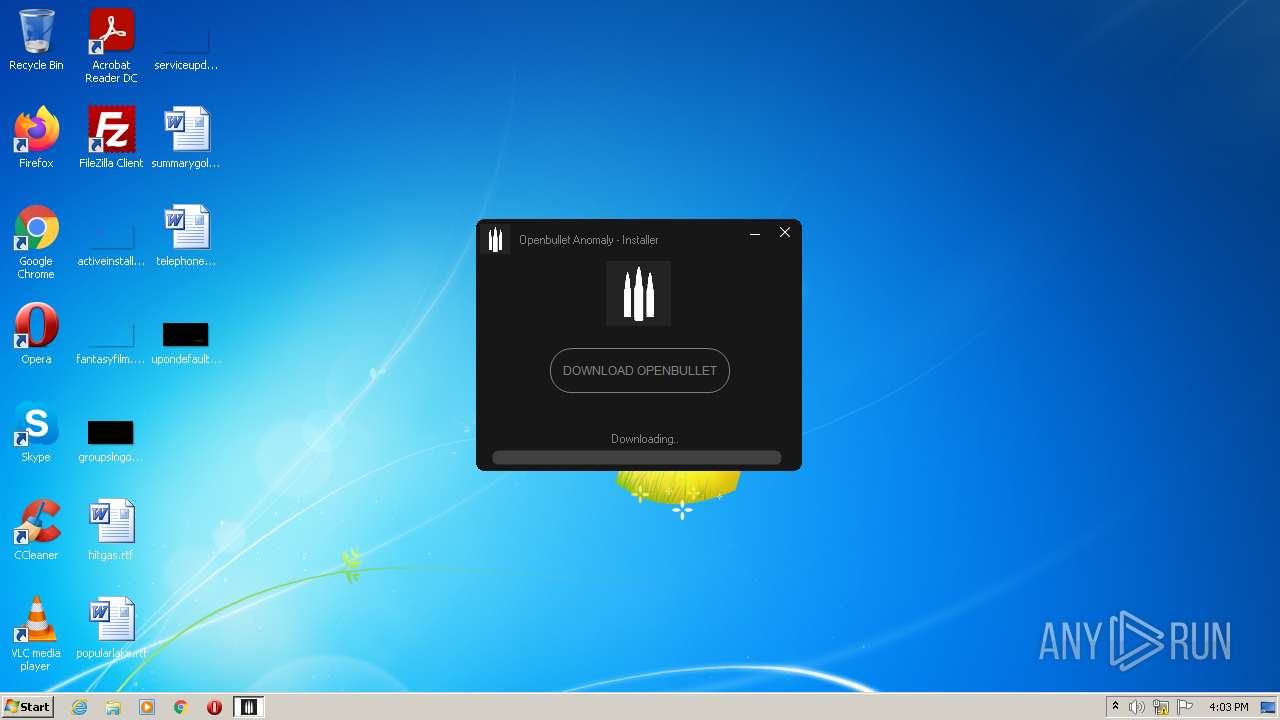The width and height of the screenshot is (1280, 720).
Task: Select the Firefox desktop shortcut
Action: 36,138
